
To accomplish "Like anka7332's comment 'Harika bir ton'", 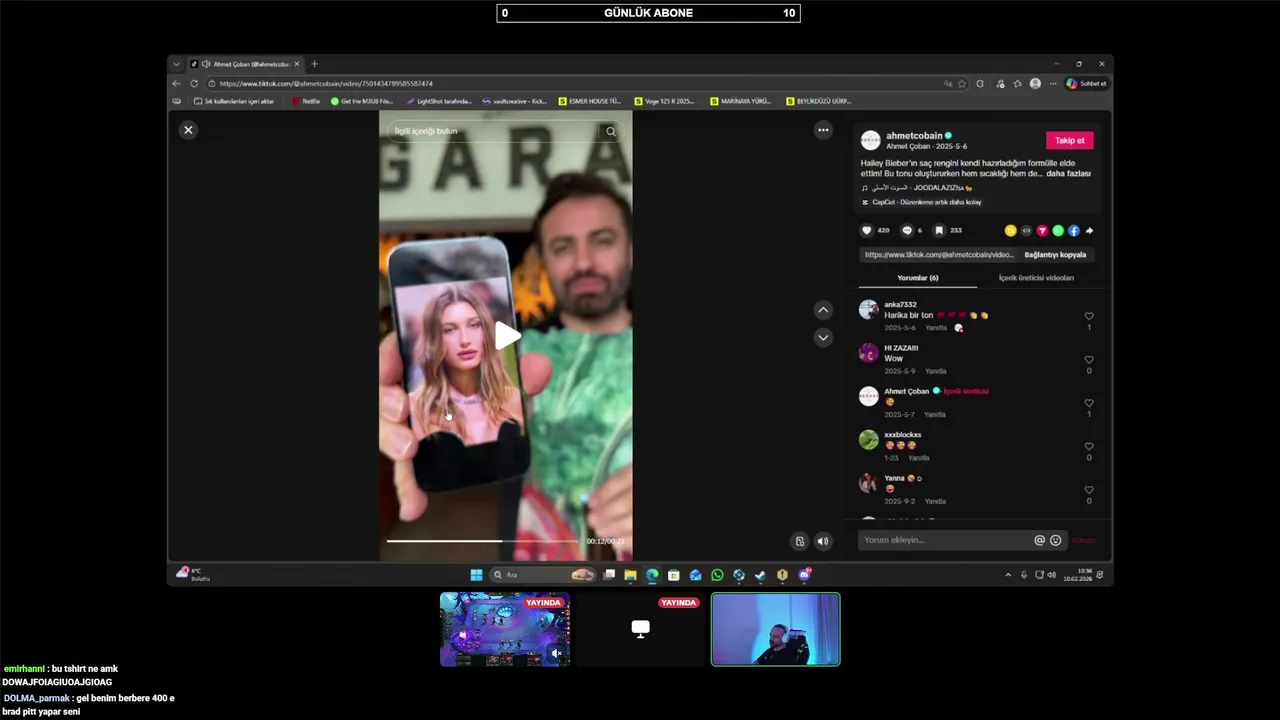I will 1089,316.
